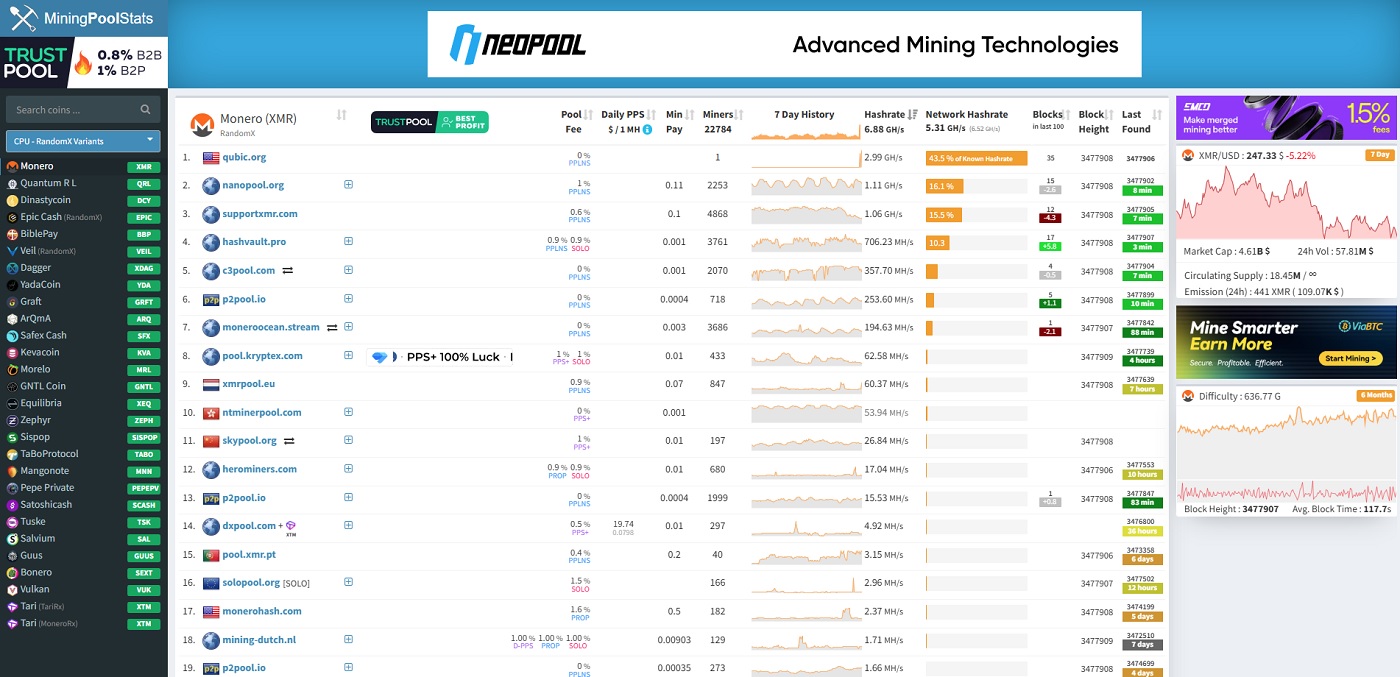Click the swap arrows icon beside skypool.org
Viewport: 1400px width, 677px height.
point(289,441)
